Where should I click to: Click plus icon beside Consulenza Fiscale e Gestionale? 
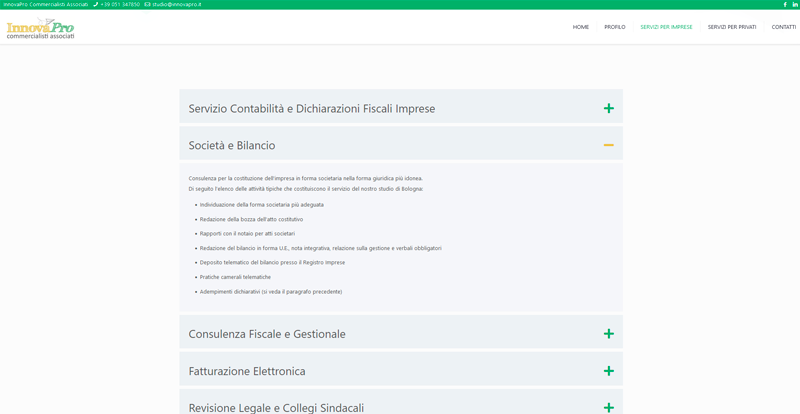point(608,334)
